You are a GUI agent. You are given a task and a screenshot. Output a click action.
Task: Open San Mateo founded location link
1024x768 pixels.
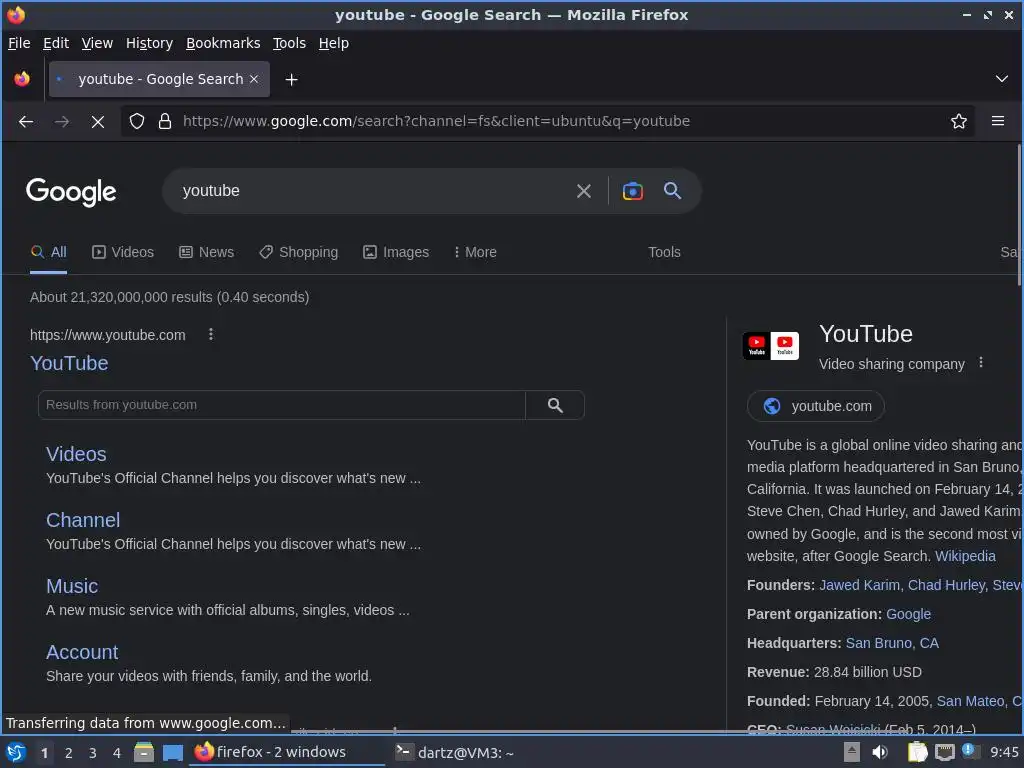click(x=970, y=701)
